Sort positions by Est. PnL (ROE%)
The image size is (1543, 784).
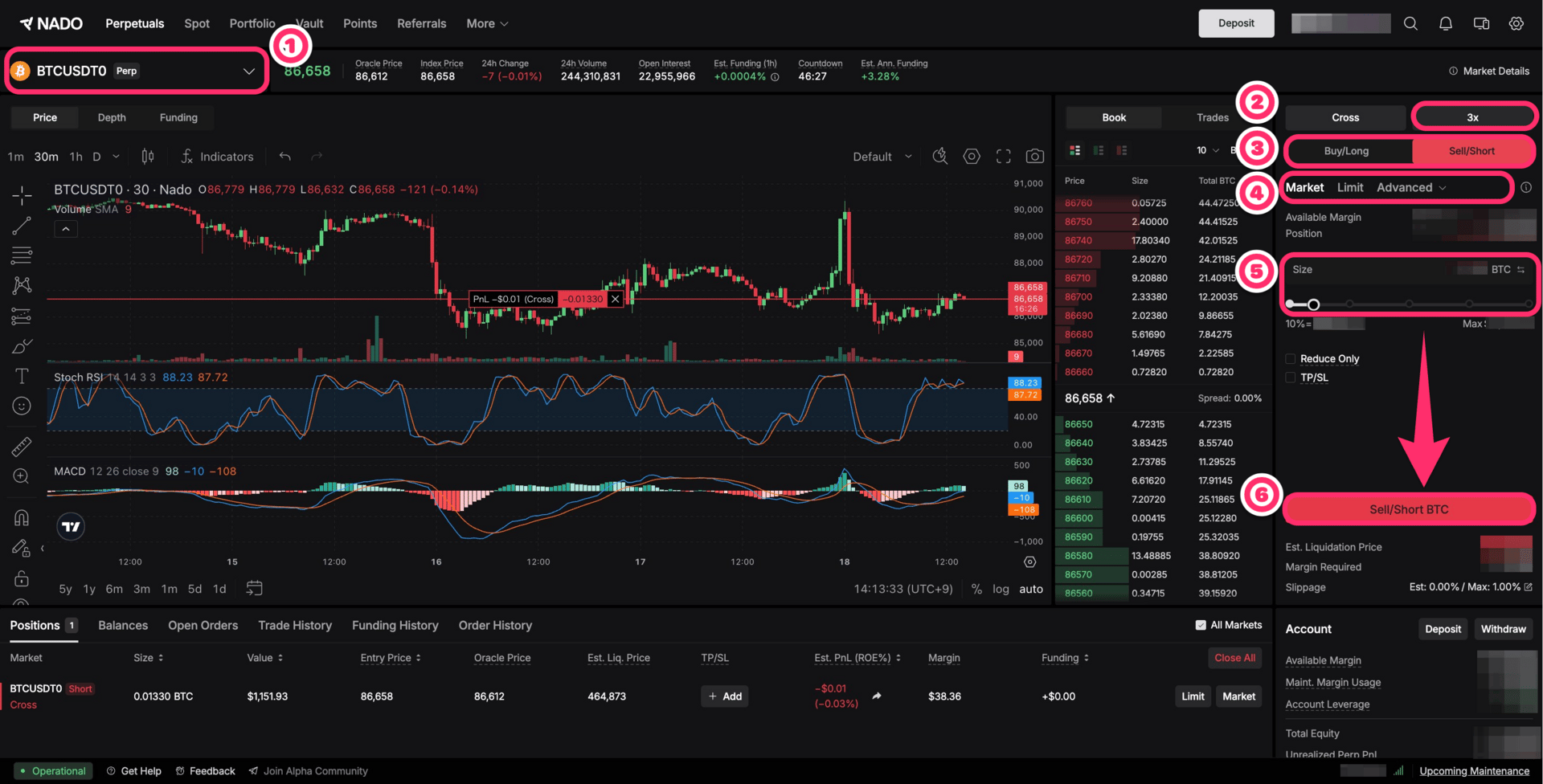pyautogui.click(x=857, y=658)
